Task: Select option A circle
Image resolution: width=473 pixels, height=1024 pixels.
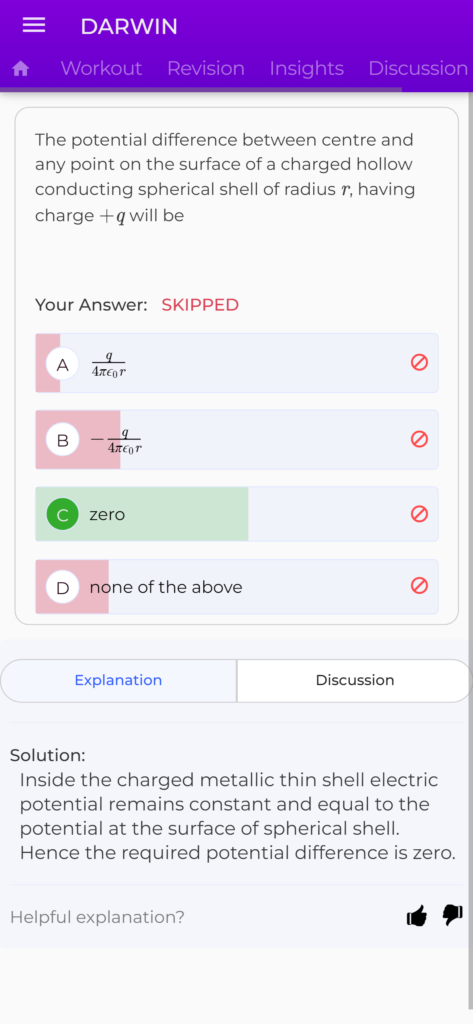Action: click(63, 364)
